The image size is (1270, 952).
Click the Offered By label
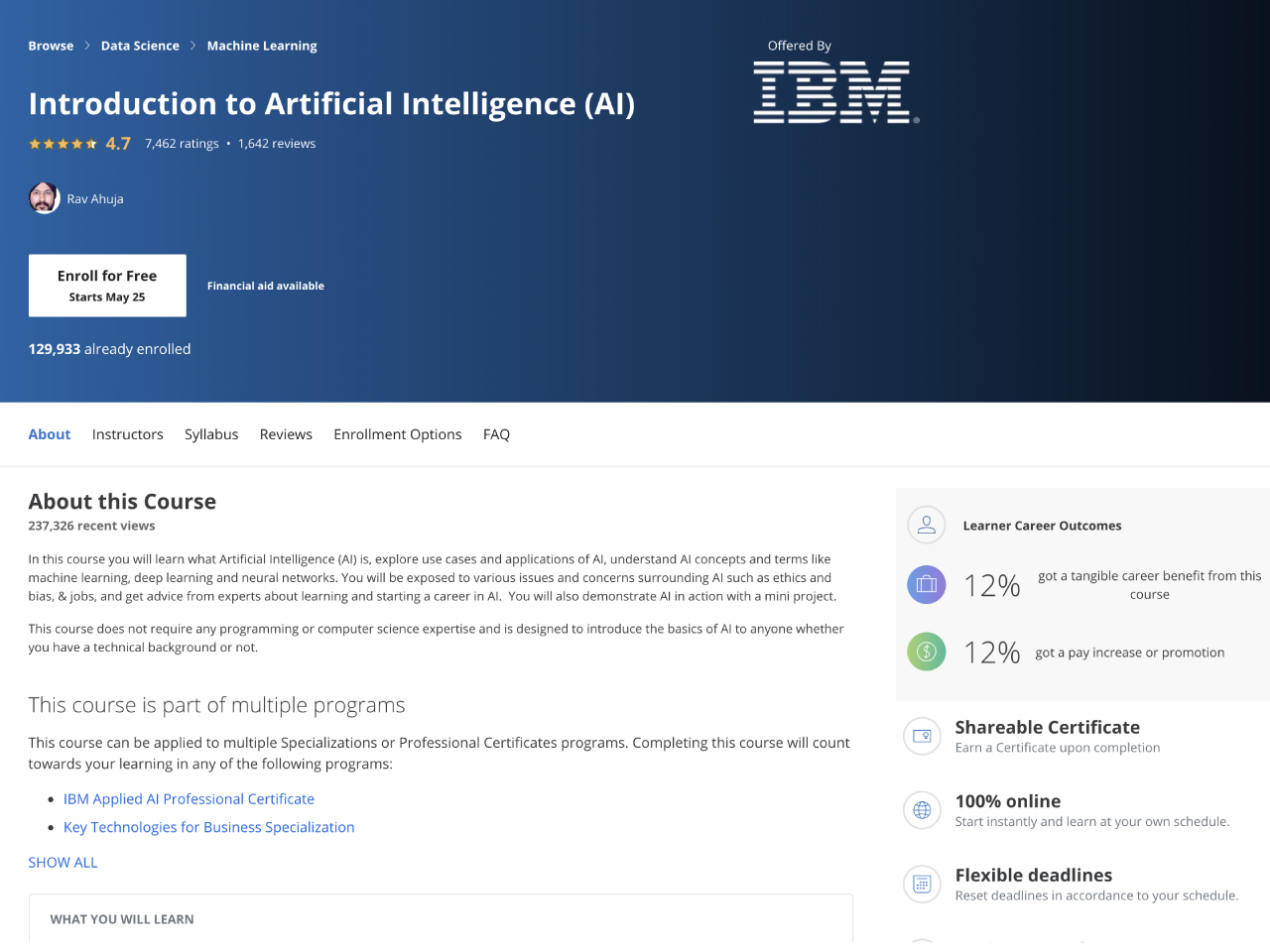[x=799, y=46]
